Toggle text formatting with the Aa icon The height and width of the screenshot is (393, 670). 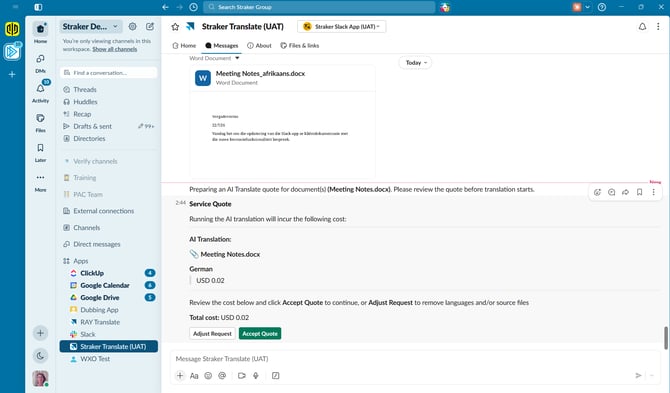pos(194,375)
